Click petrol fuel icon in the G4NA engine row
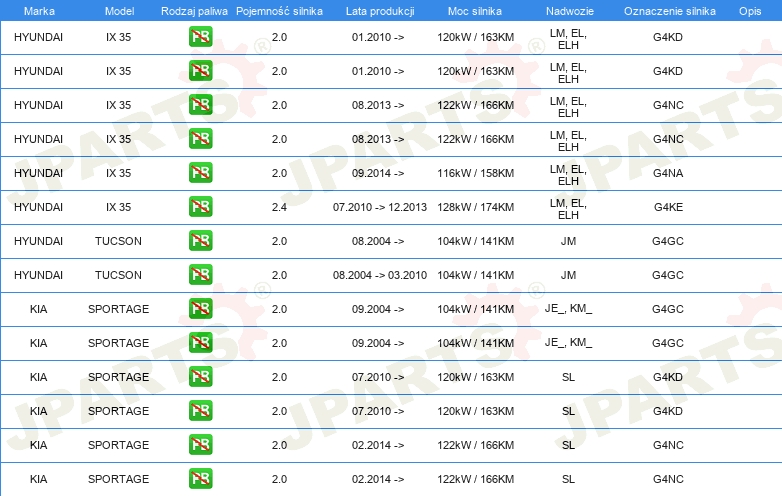The height and width of the screenshot is (496, 782). point(201,173)
